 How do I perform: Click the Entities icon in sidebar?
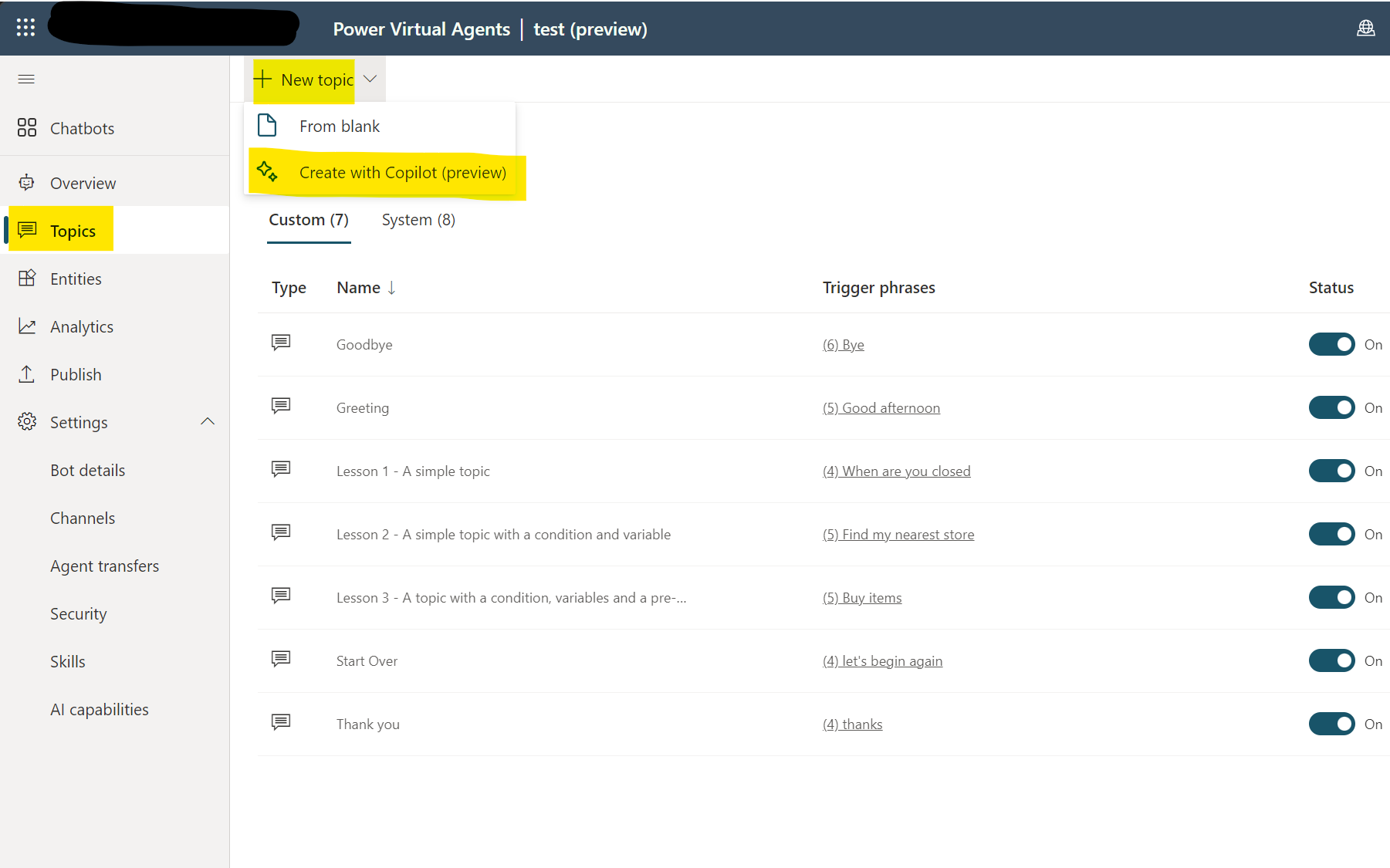tap(27, 279)
